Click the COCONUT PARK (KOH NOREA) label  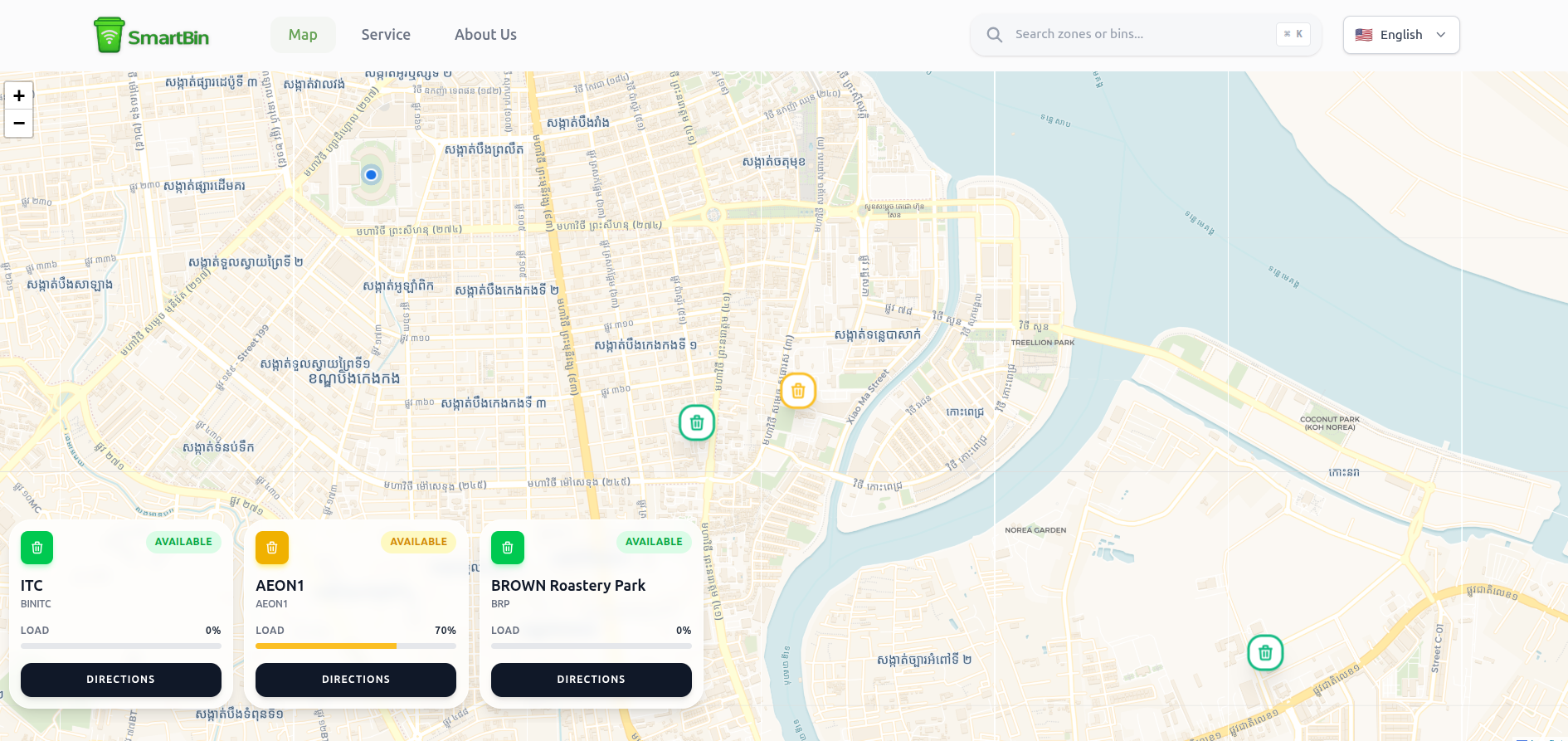pos(1330,423)
